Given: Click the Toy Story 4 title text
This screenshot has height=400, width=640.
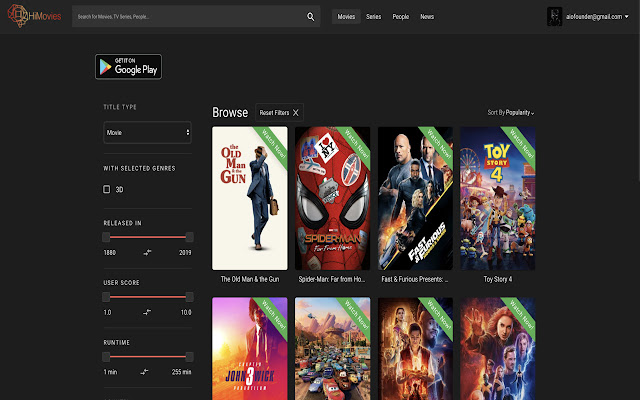Looking at the screenshot, I should tap(498, 279).
